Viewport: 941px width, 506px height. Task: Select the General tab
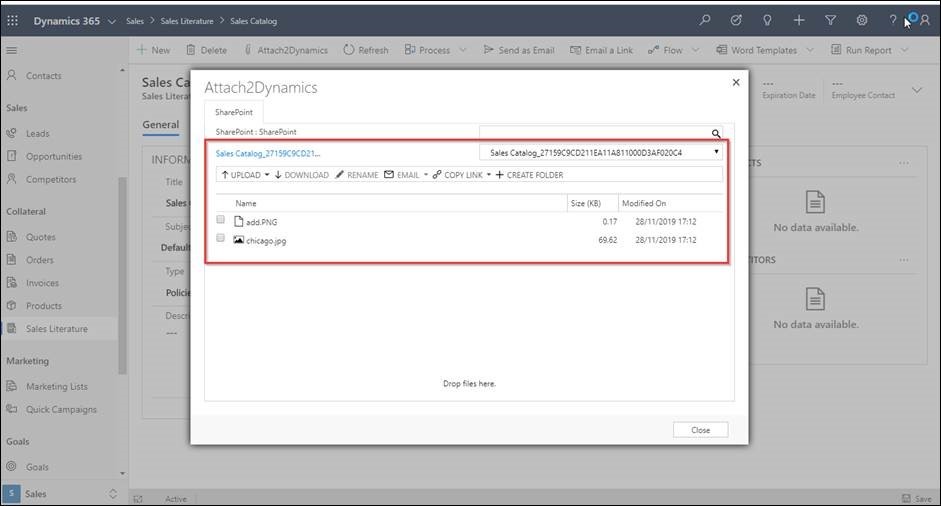coord(161,125)
